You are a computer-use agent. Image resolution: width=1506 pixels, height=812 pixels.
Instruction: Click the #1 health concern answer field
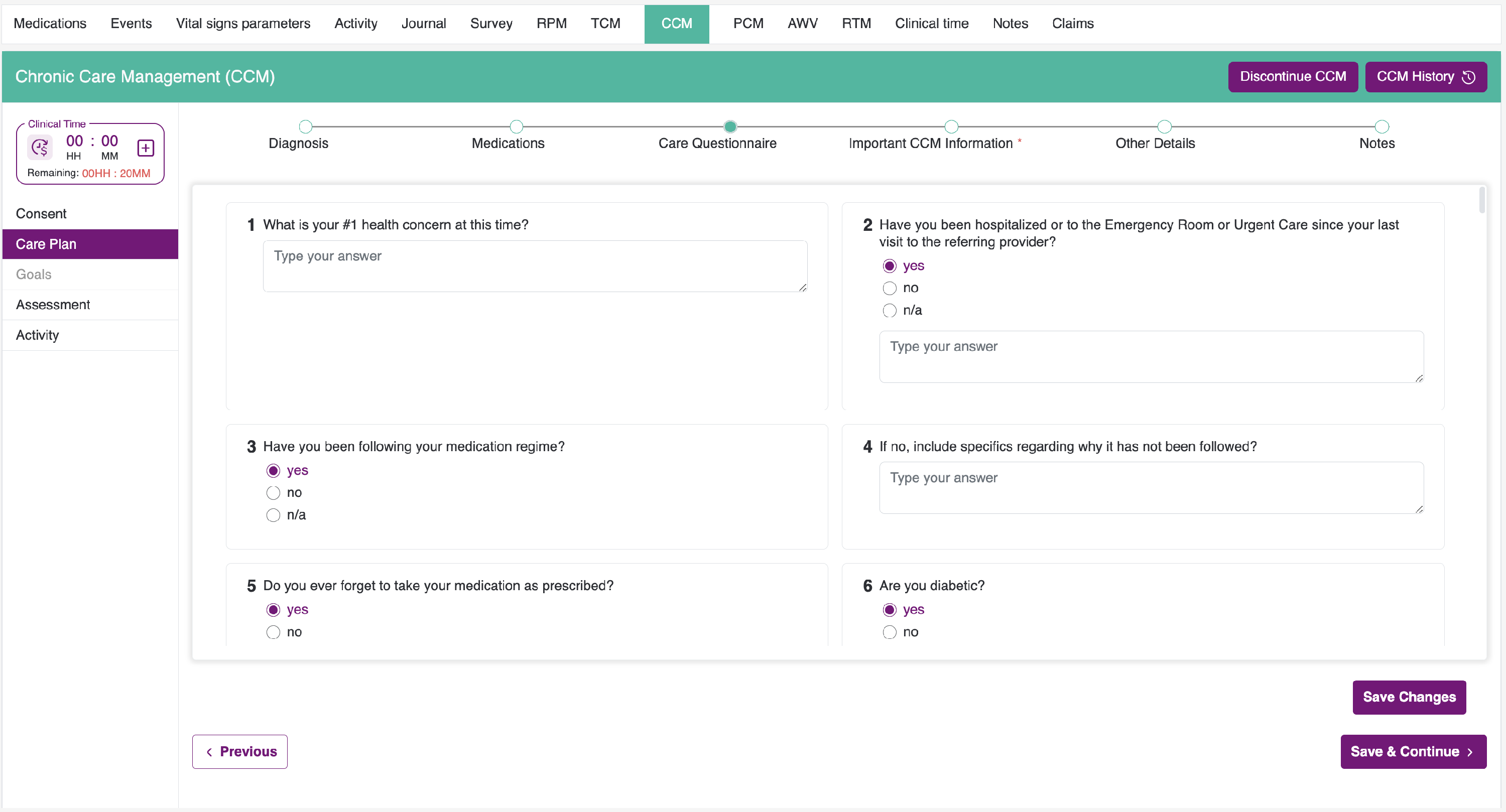point(534,266)
